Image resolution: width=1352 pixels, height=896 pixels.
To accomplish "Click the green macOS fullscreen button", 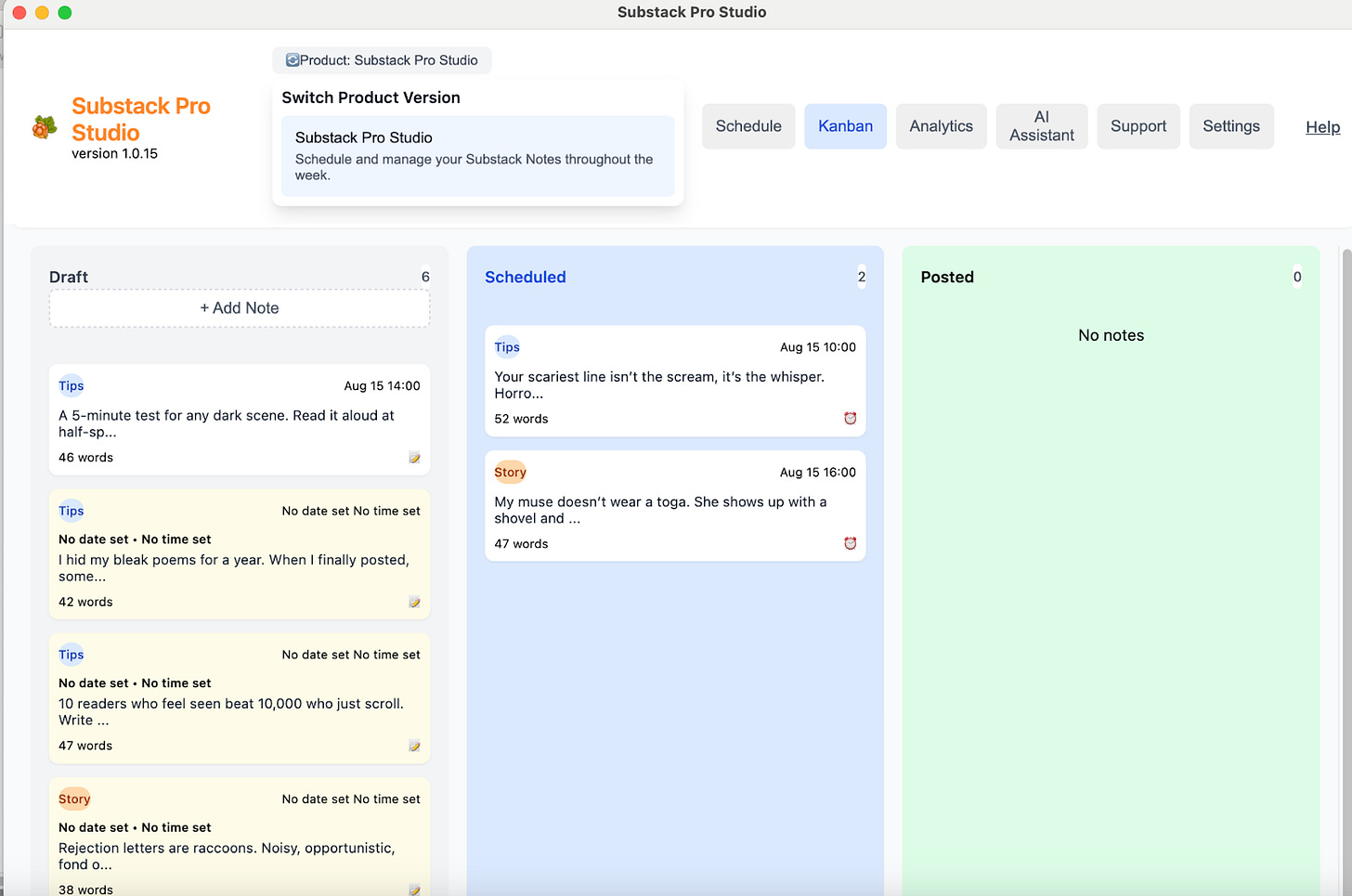I will [x=64, y=12].
